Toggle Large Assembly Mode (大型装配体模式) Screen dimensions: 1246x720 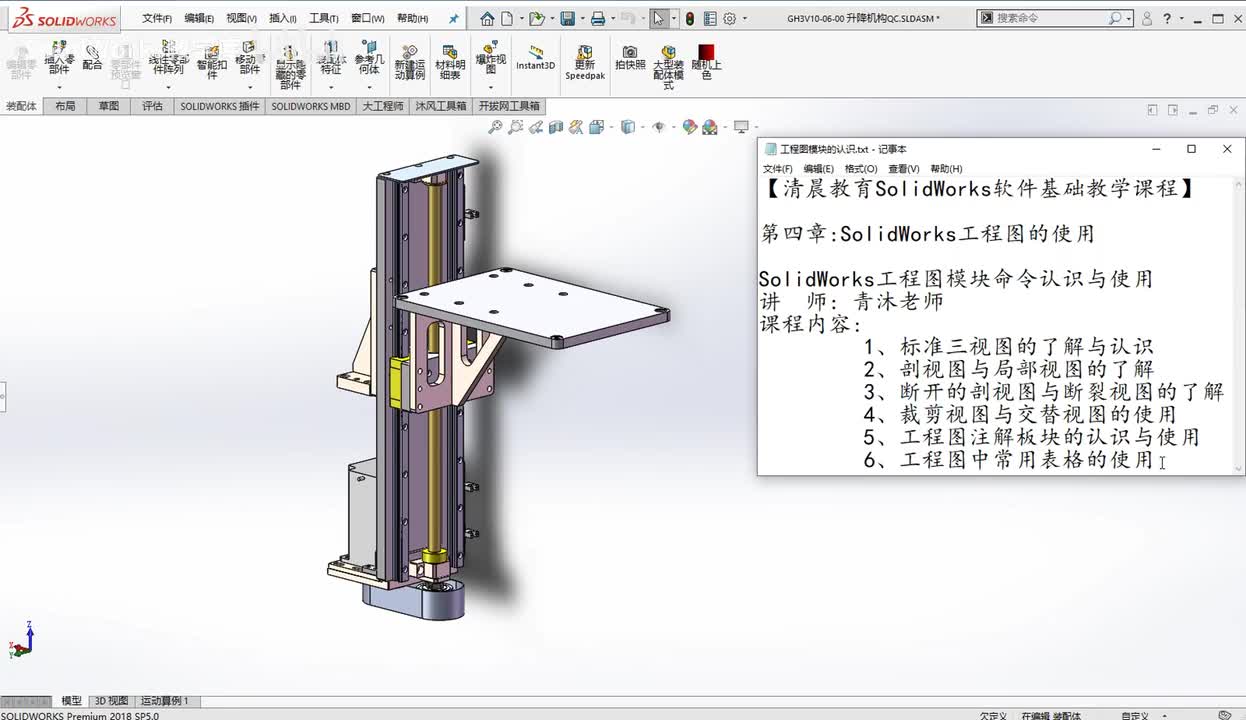pyautogui.click(x=668, y=67)
